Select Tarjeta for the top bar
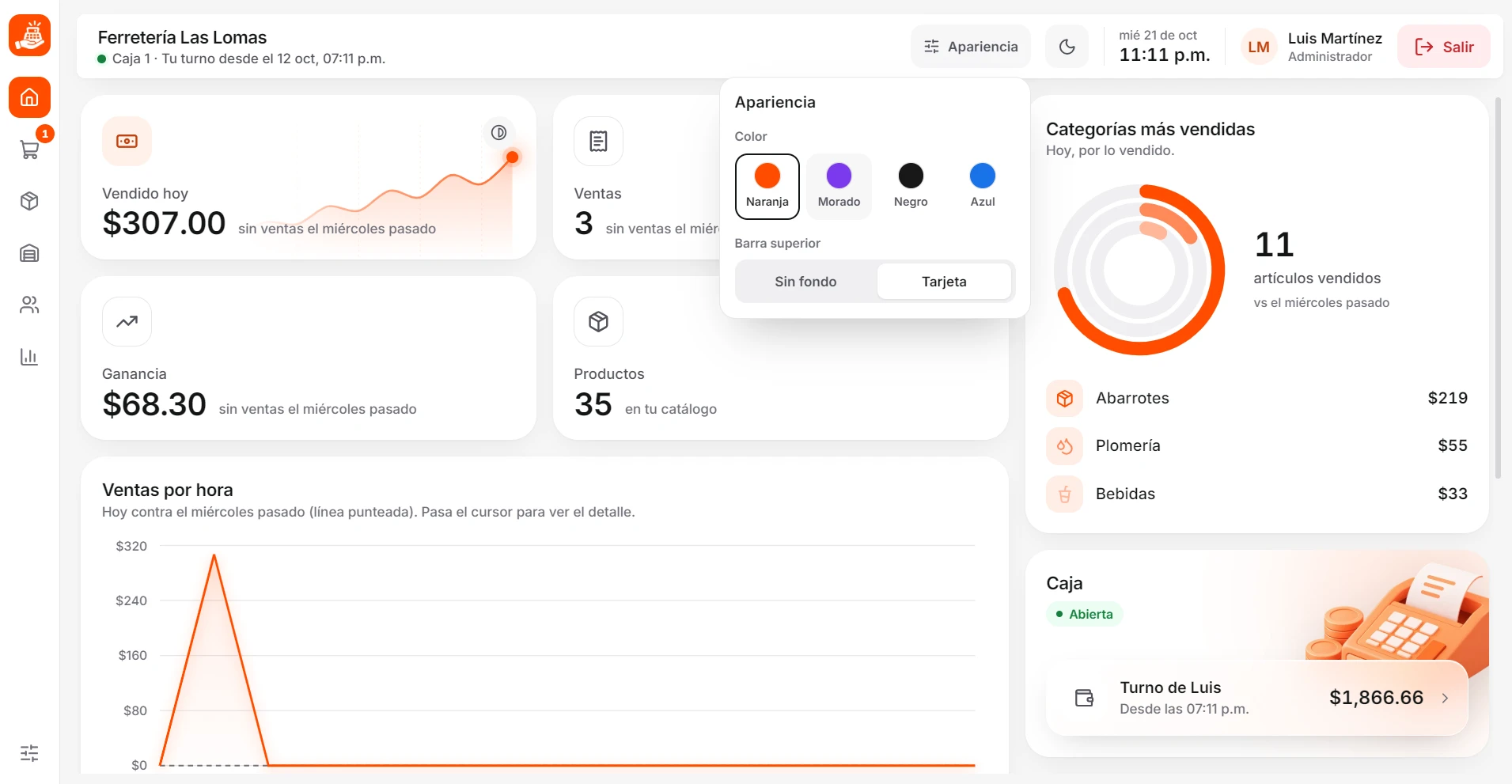Viewport: 1512px width, 784px height. click(944, 282)
